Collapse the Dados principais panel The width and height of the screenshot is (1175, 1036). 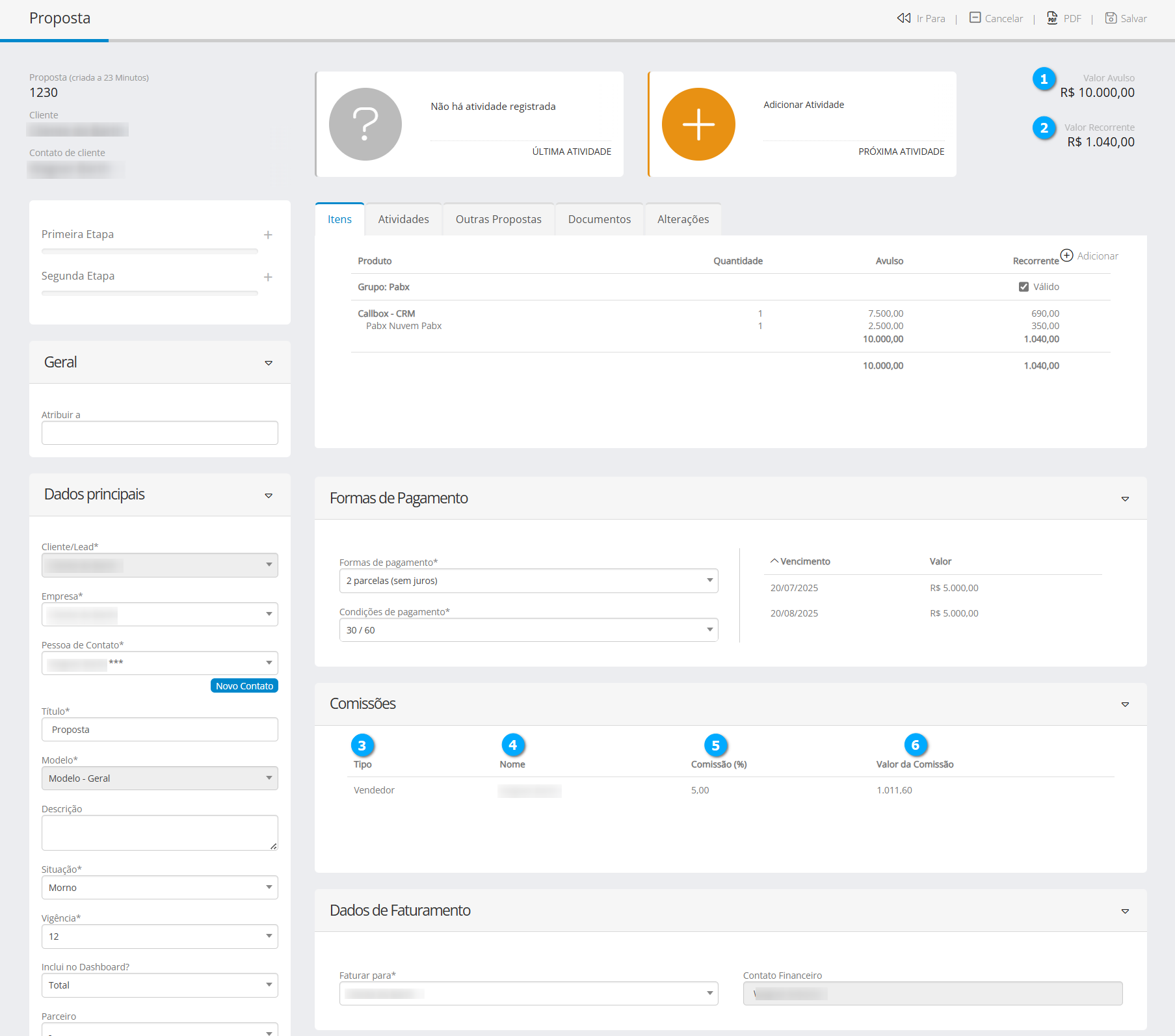coord(269,496)
